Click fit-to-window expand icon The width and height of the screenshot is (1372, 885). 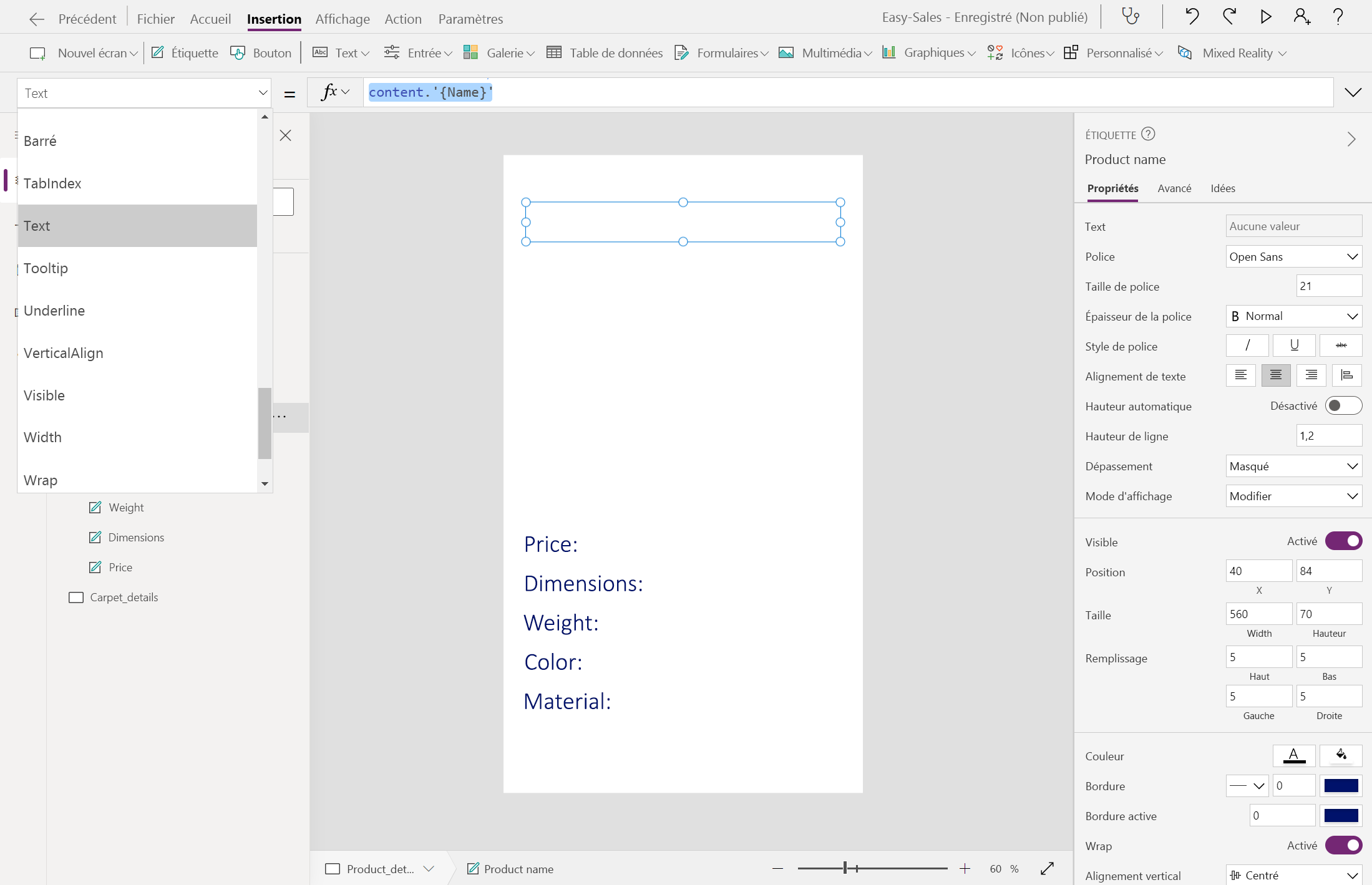[1047, 868]
